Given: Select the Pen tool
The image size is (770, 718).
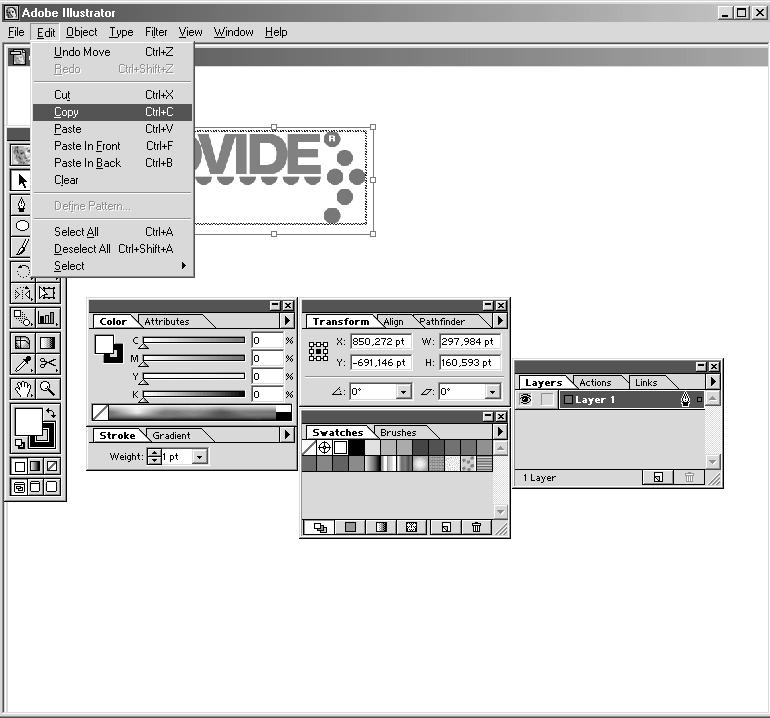Looking at the screenshot, I should click(x=22, y=204).
